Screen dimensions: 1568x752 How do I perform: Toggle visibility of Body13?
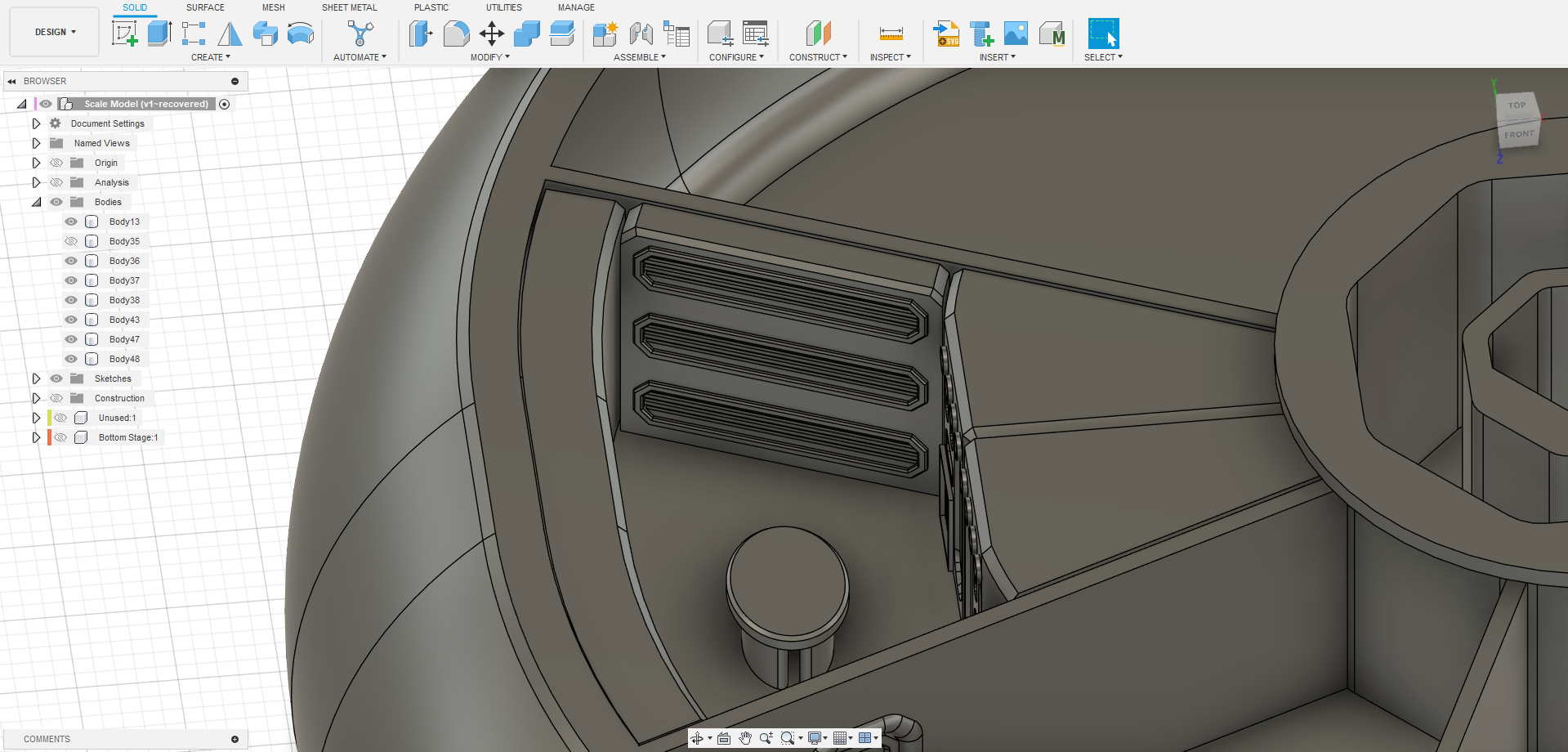pyautogui.click(x=71, y=222)
